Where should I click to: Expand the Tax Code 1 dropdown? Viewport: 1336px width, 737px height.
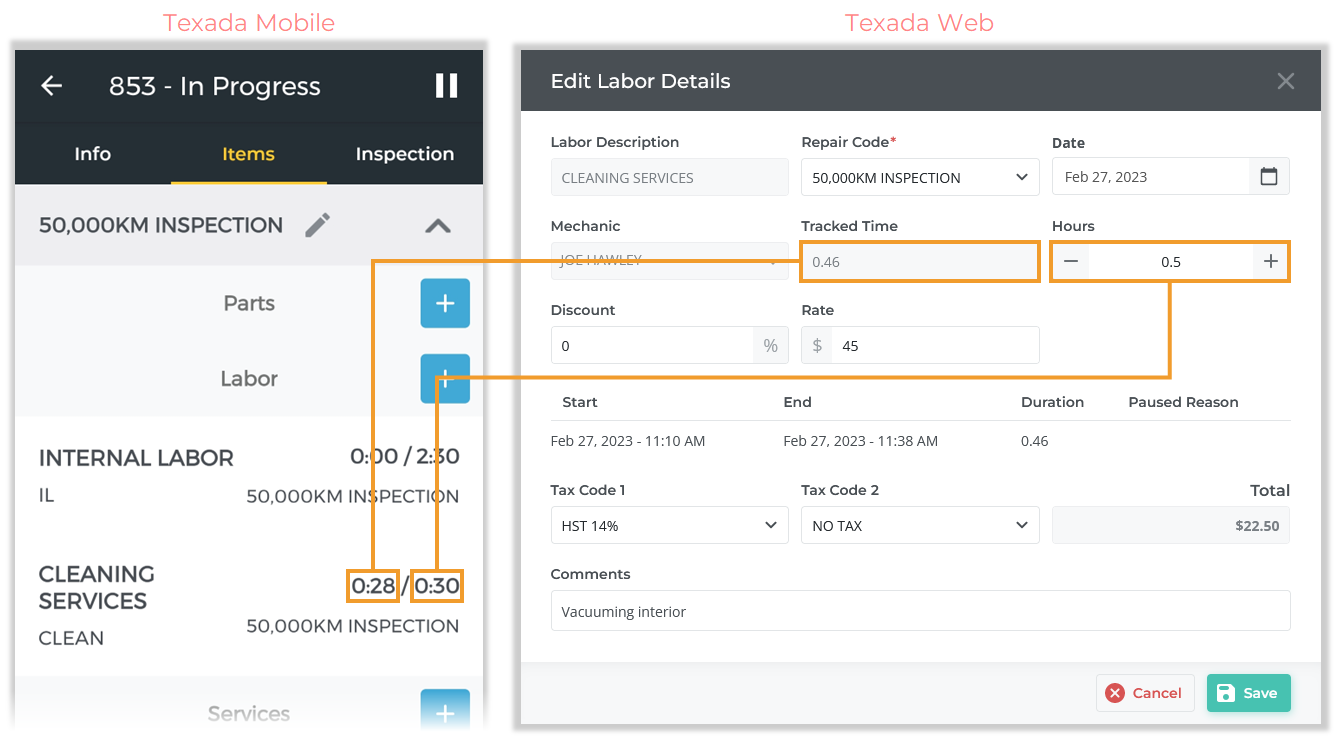point(669,526)
